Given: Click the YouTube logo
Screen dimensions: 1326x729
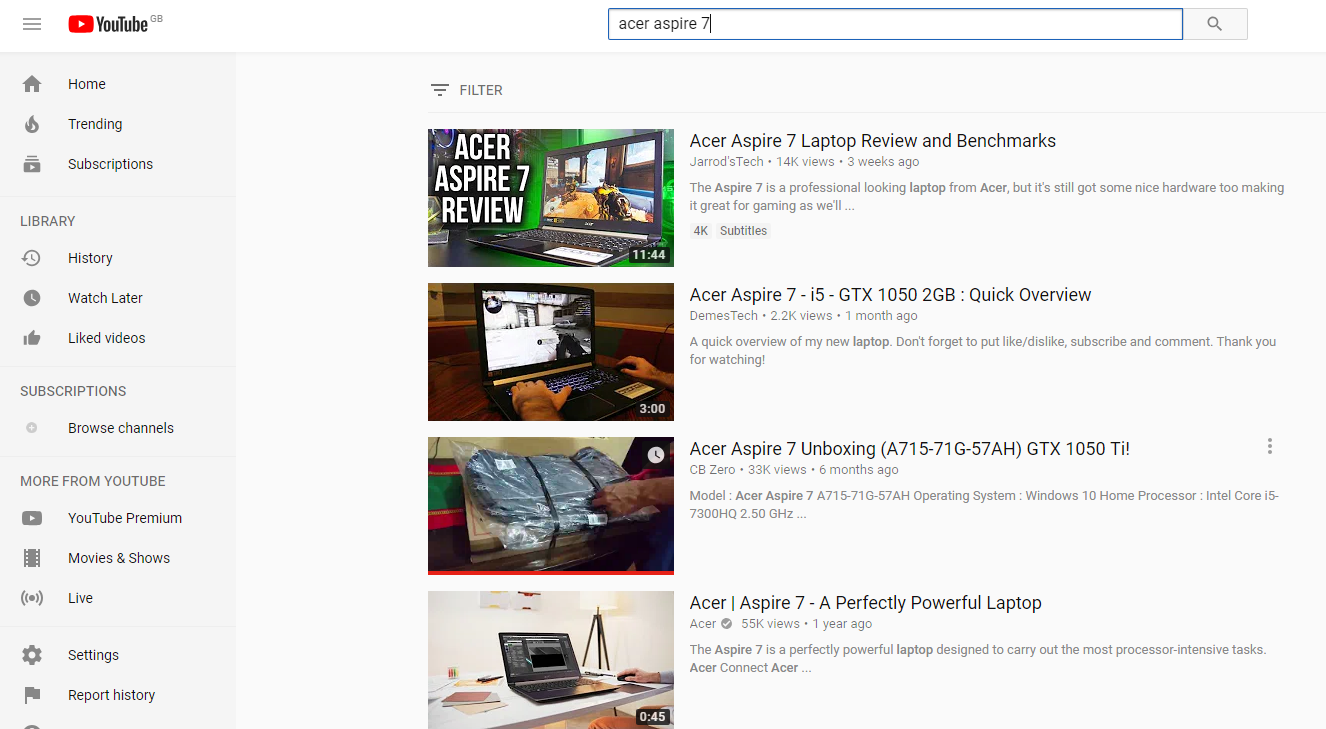Looking at the screenshot, I should click(x=108, y=24).
